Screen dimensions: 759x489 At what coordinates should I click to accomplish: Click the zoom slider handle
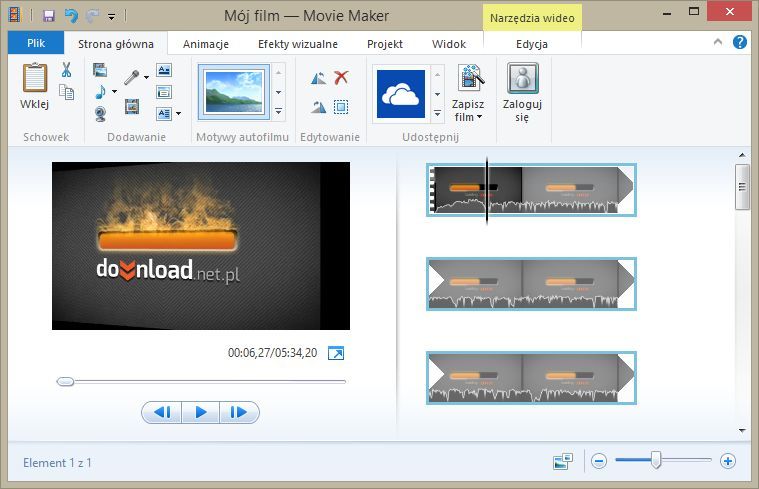tap(656, 460)
